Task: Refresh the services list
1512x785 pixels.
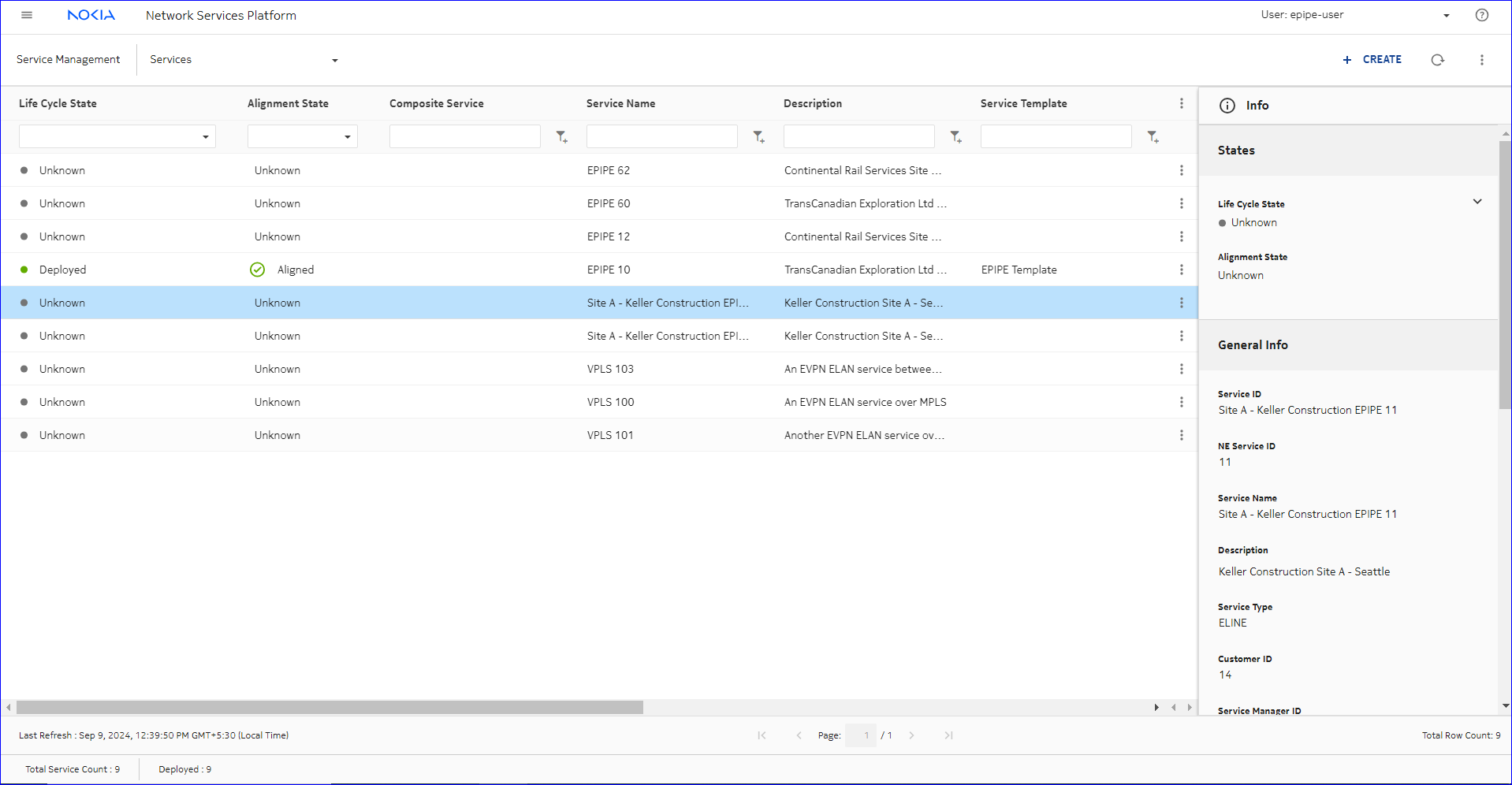Action: tap(1437, 60)
